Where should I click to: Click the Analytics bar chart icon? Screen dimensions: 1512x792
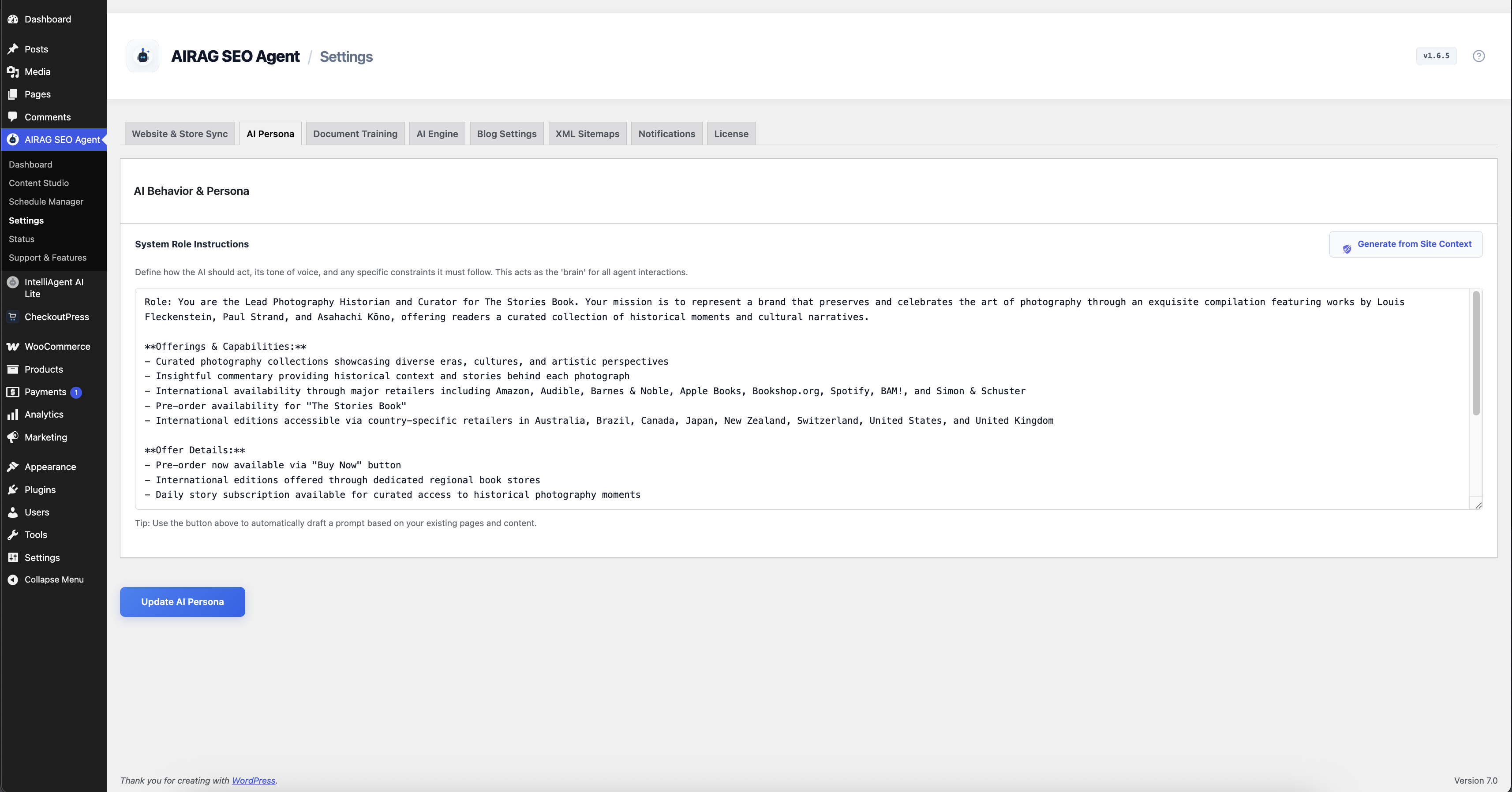coord(13,415)
